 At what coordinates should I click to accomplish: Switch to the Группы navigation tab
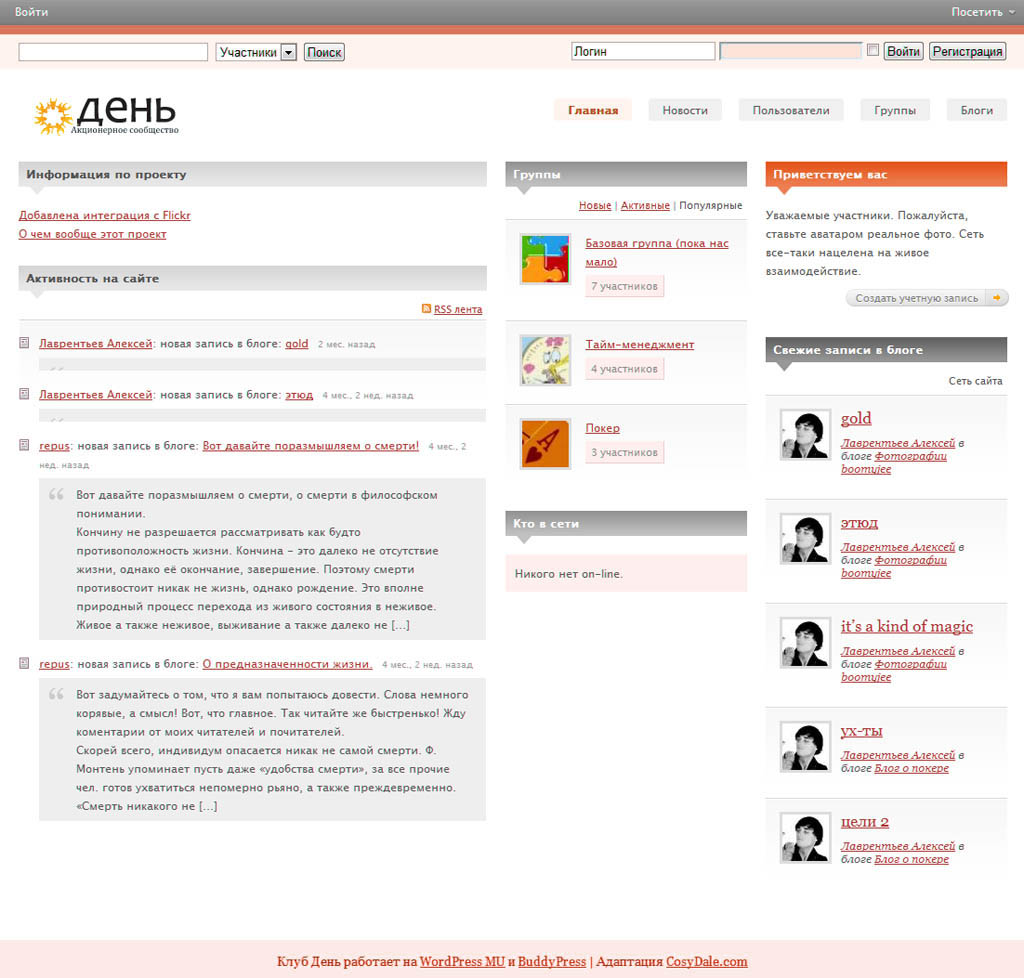point(895,110)
